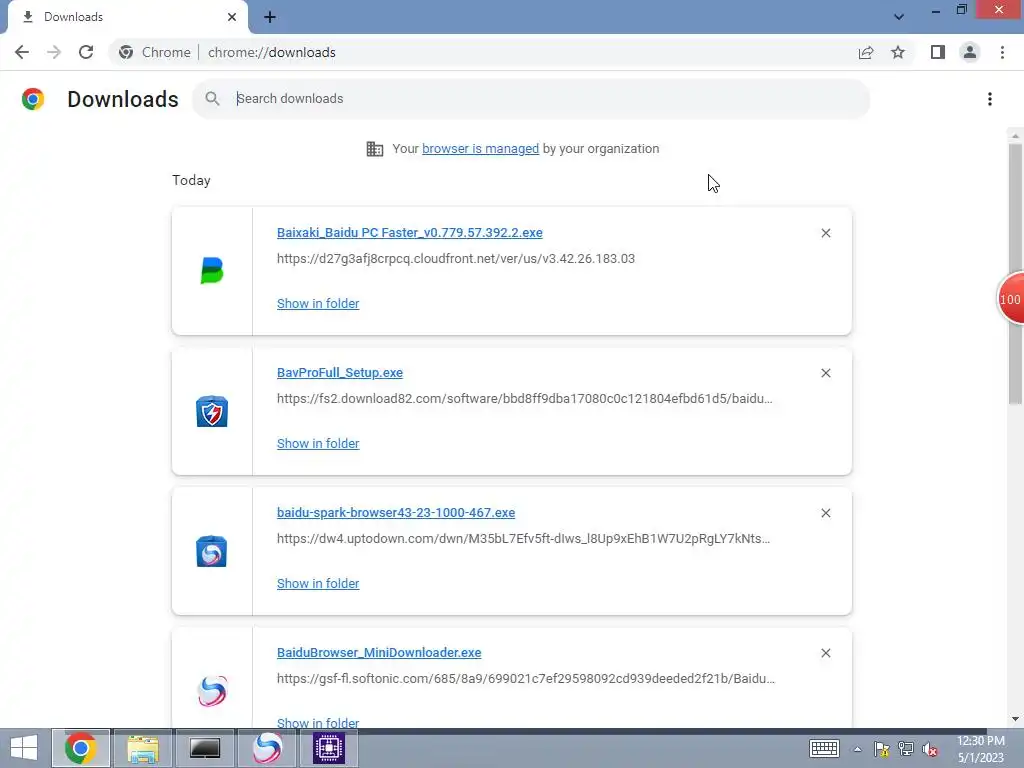Click the page vertical scrollbar thumb
Viewport: 1024px width, 768px height.
tap(1015, 274)
